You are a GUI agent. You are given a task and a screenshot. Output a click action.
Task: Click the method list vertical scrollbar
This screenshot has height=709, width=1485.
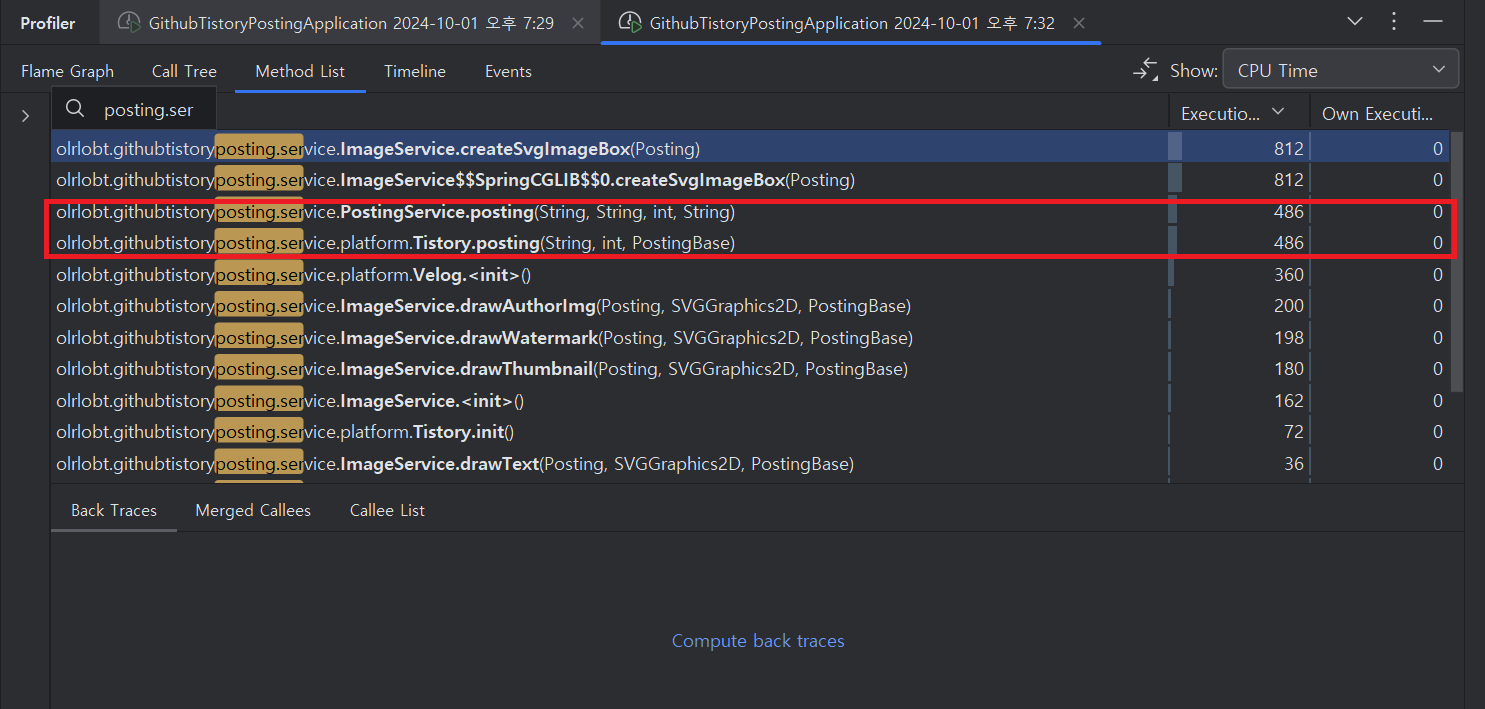click(1457, 260)
